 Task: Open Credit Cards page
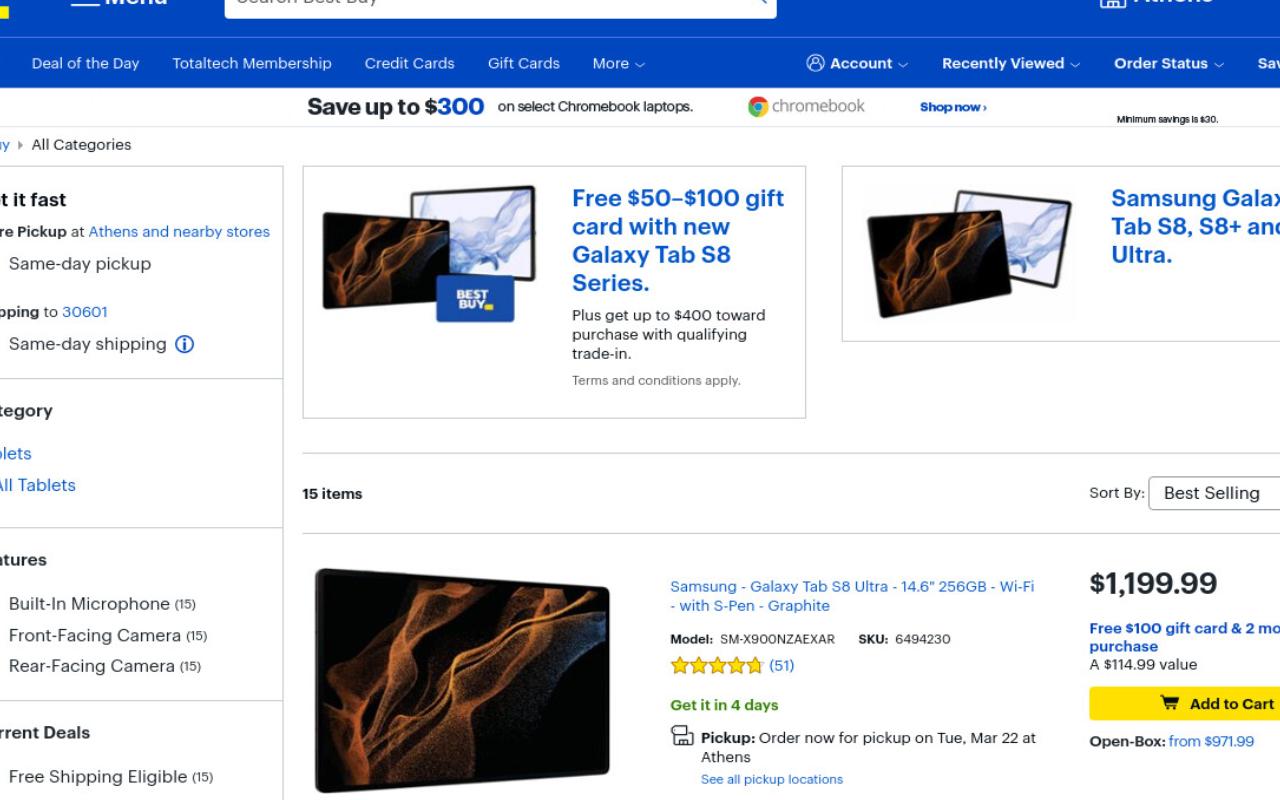(x=409, y=63)
